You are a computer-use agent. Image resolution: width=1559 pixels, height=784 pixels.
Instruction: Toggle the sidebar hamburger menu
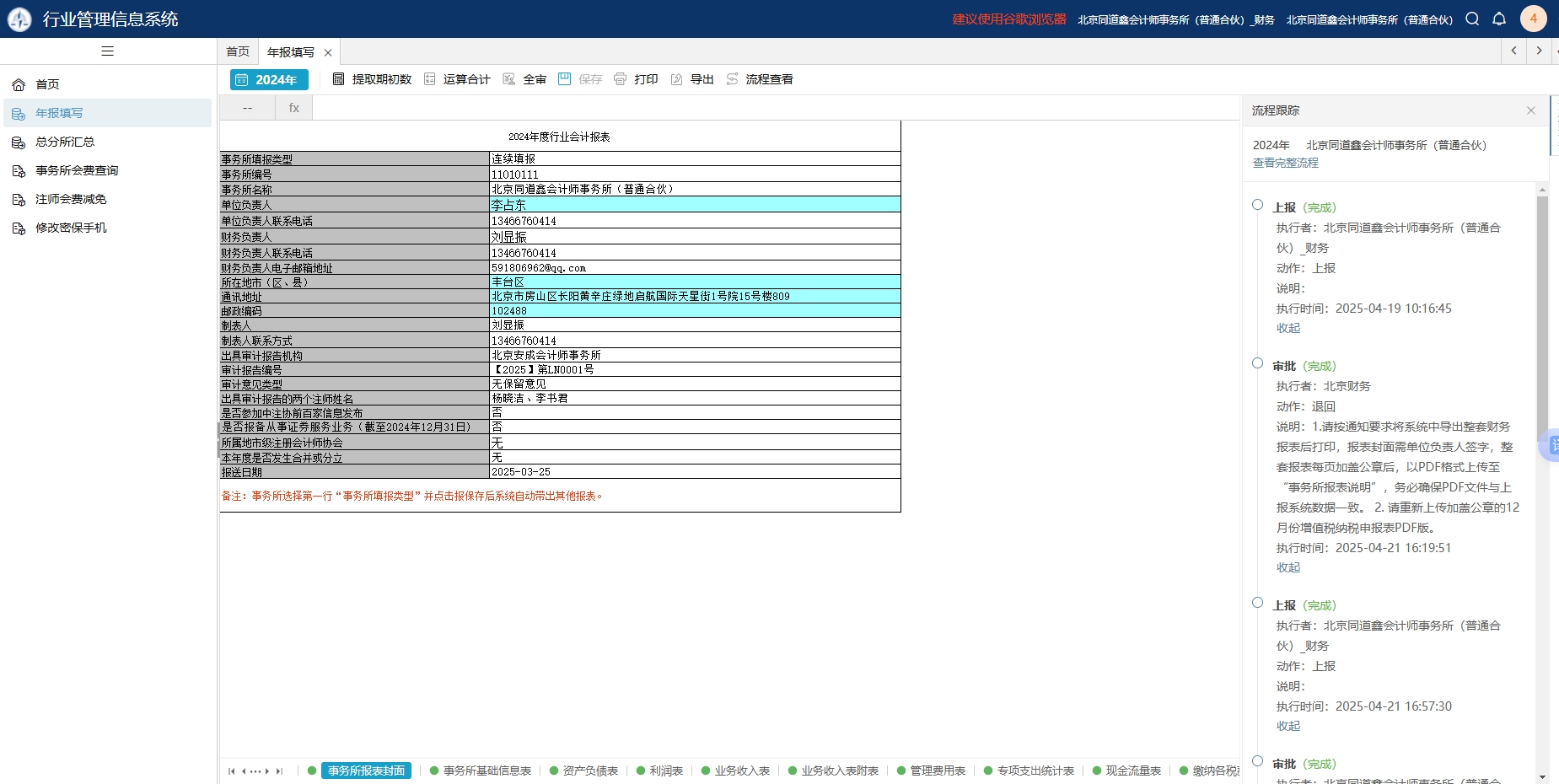107,51
